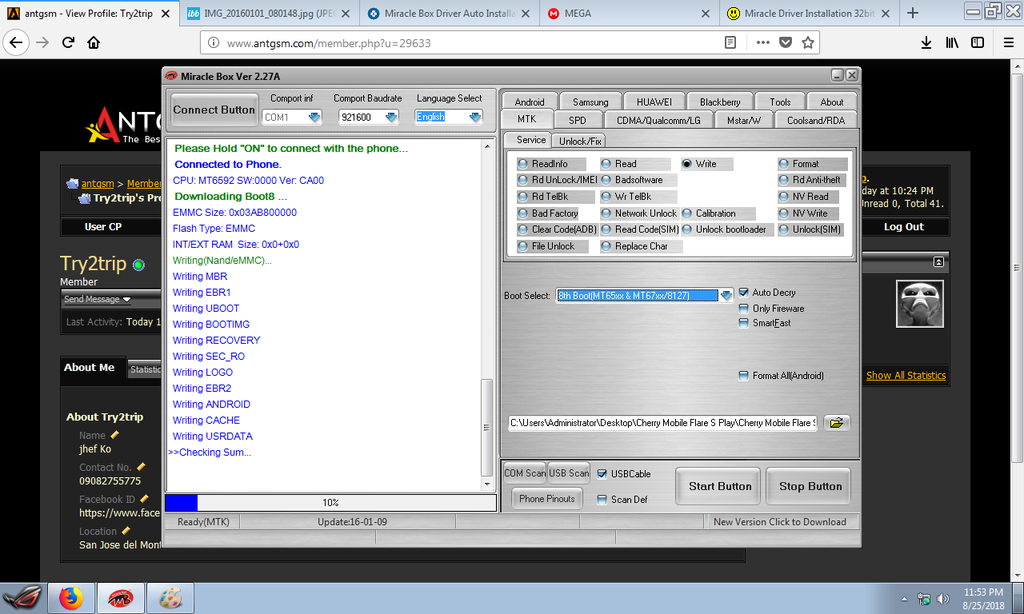The width and height of the screenshot is (1024, 614).
Task: Click Miracle Box icon in the taskbar
Action: pyautogui.click(x=121, y=598)
